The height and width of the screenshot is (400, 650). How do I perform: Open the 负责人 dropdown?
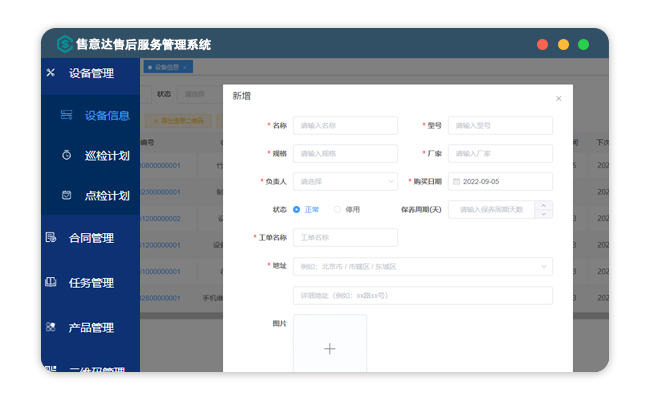point(345,182)
